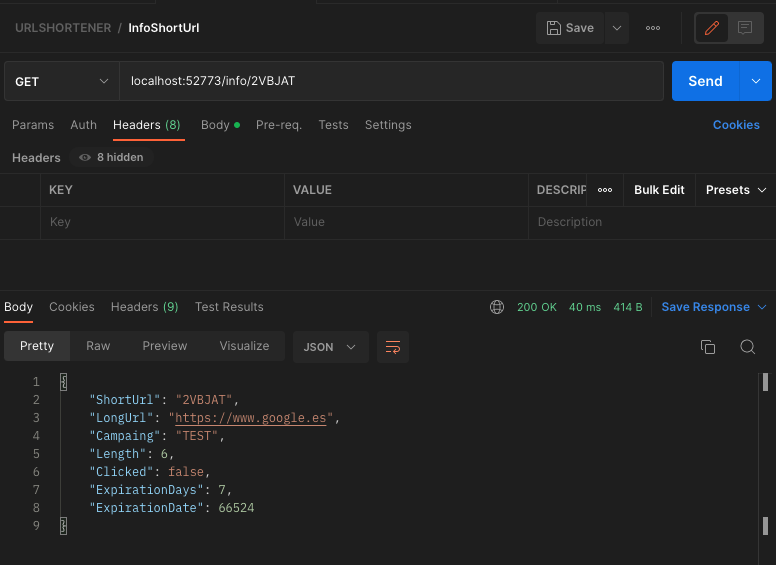Switch to the Params tab
The width and height of the screenshot is (776, 565).
[33, 125]
